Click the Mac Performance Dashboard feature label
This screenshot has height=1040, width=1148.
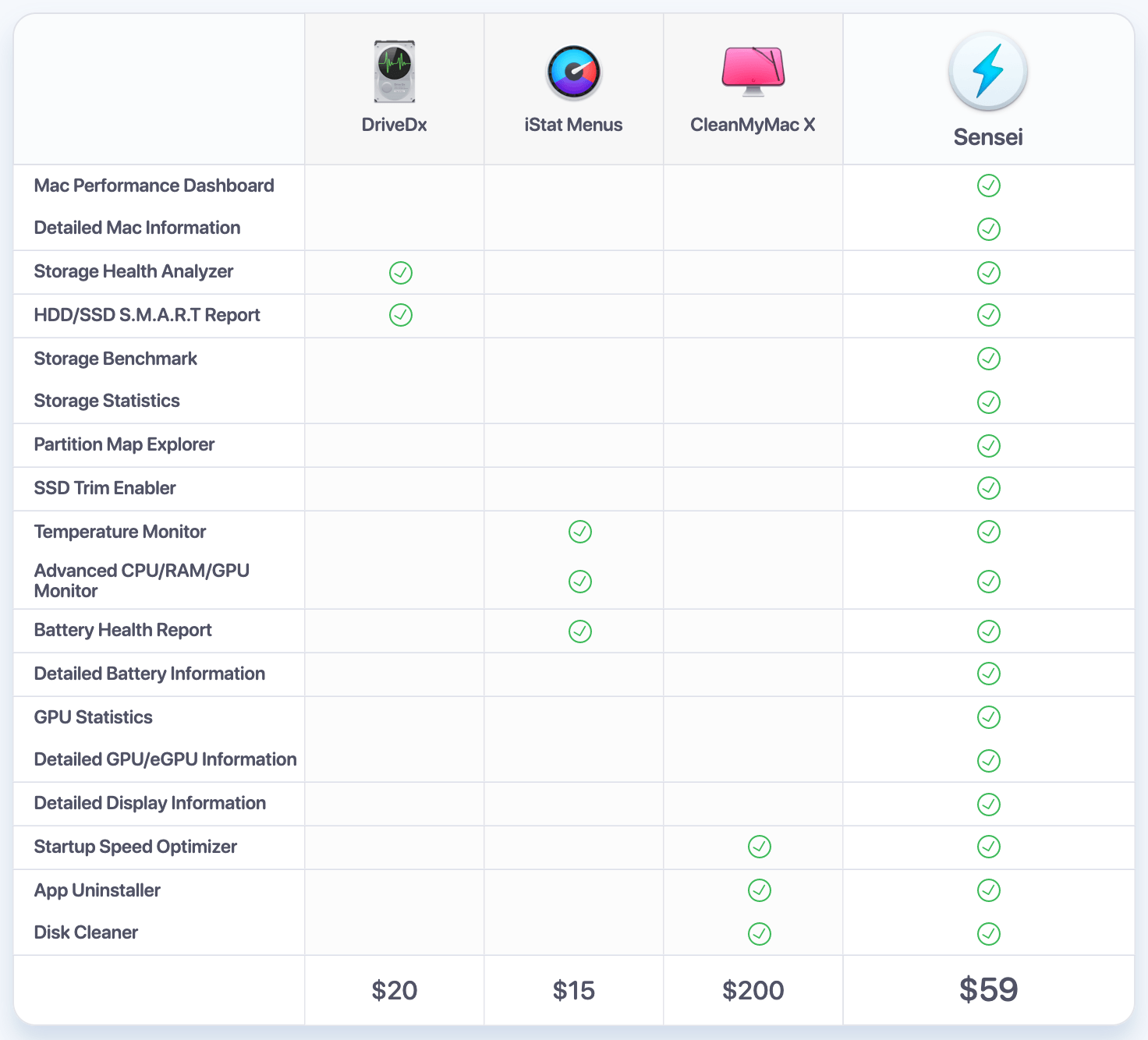point(154,186)
